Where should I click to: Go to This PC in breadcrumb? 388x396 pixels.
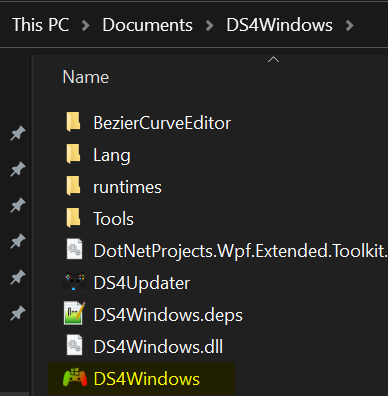tap(41, 25)
